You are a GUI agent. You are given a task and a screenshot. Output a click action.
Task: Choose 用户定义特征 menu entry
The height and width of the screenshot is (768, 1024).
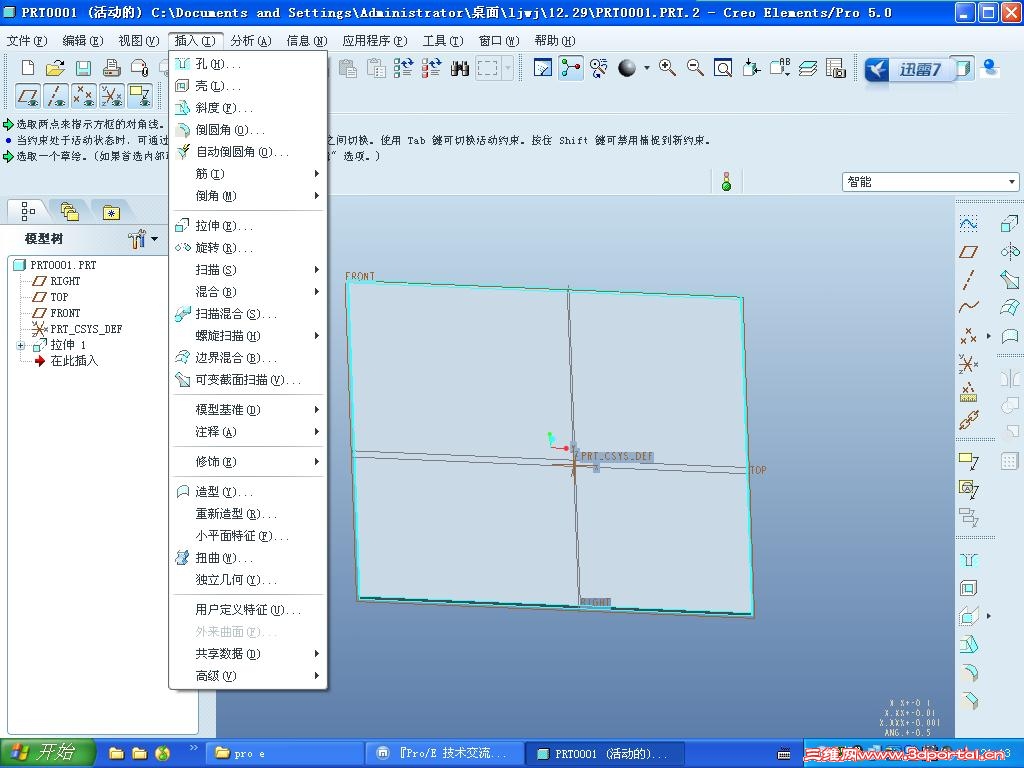tap(248, 610)
